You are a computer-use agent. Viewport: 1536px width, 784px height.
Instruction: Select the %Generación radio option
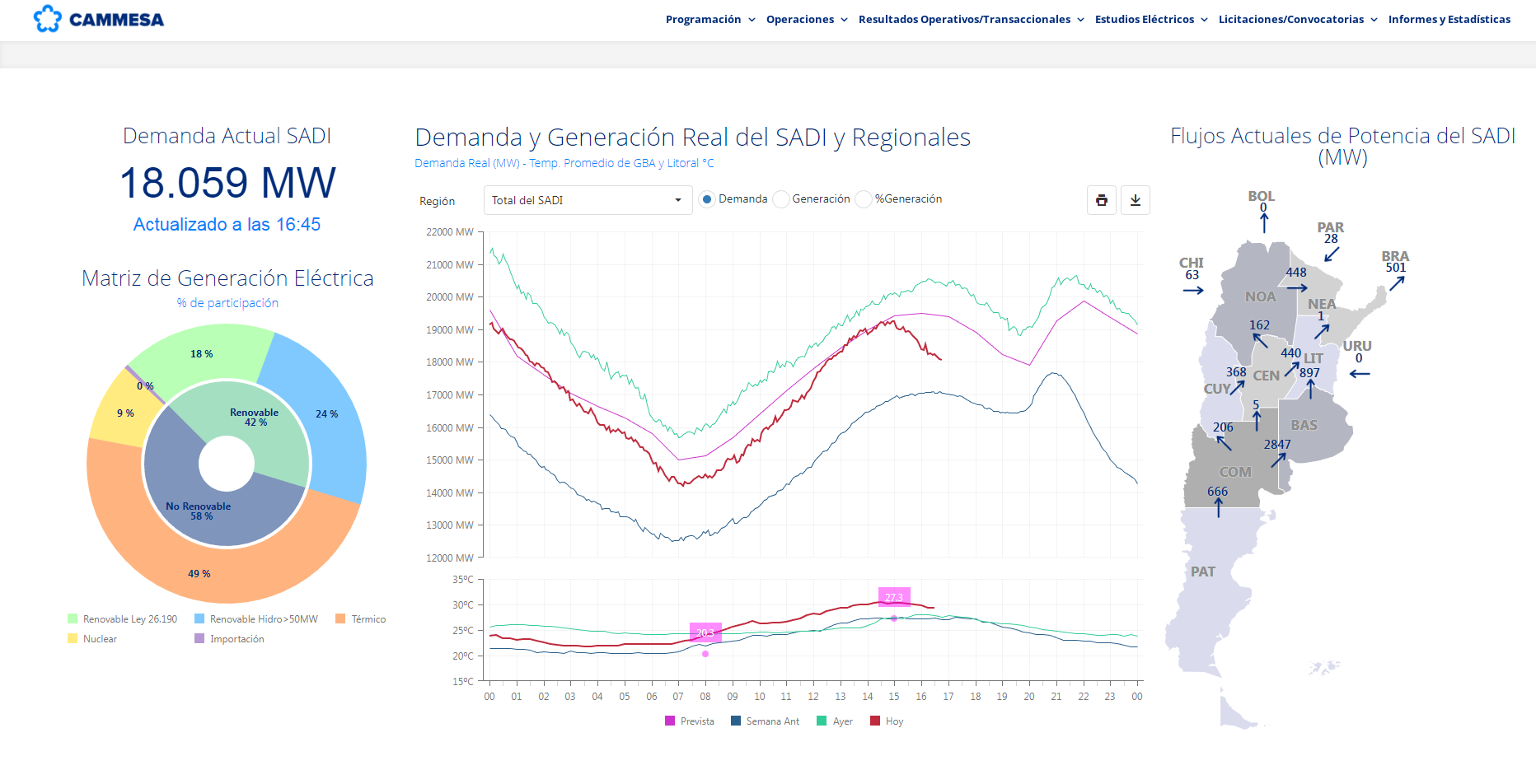[864, 199]
